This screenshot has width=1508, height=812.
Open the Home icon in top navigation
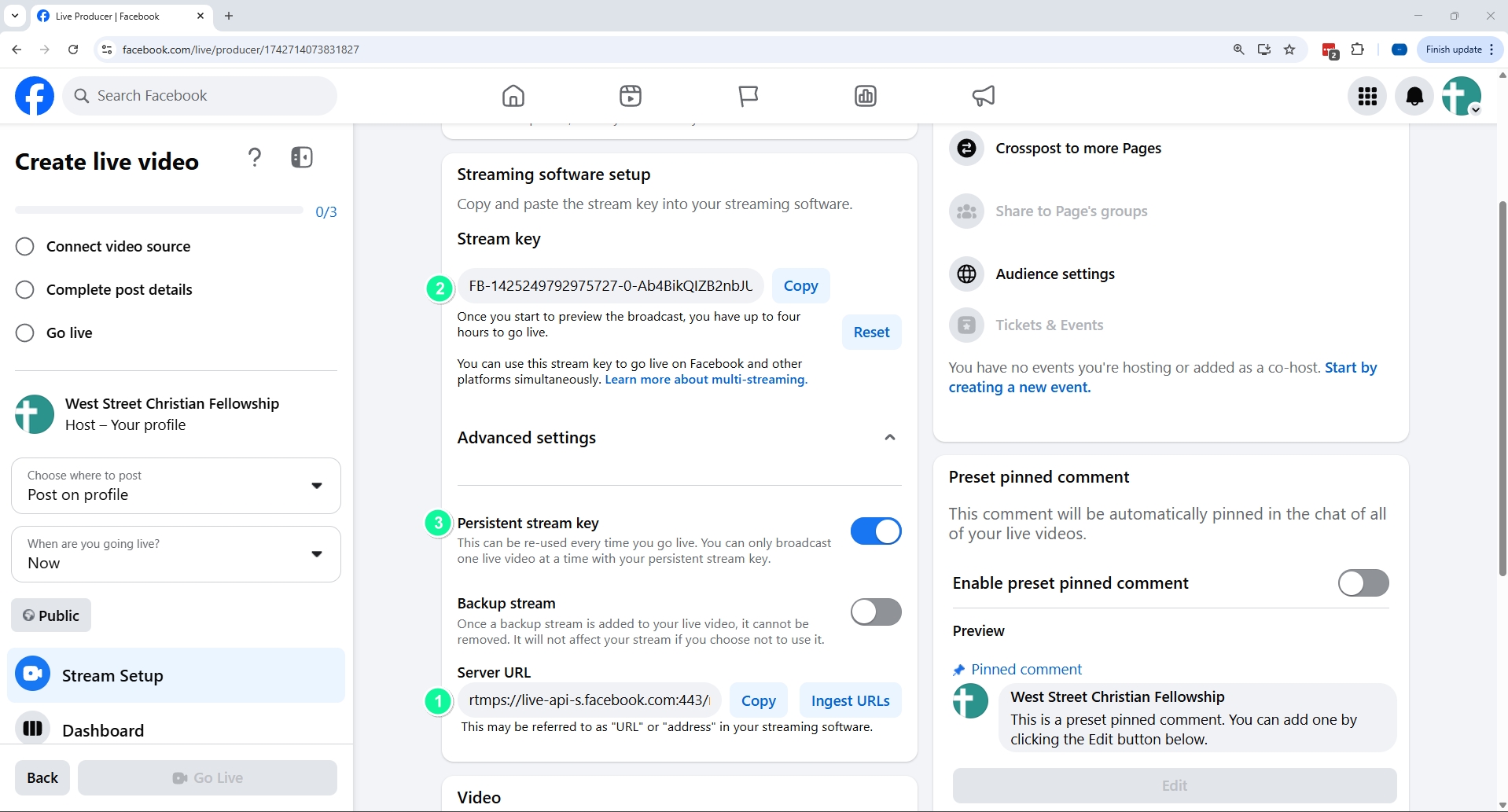click(513, 96)
